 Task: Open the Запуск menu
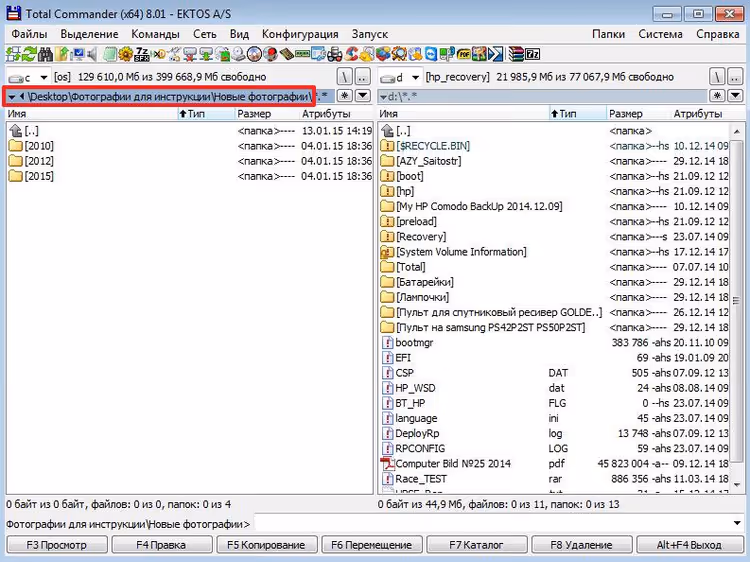point(369,34)
